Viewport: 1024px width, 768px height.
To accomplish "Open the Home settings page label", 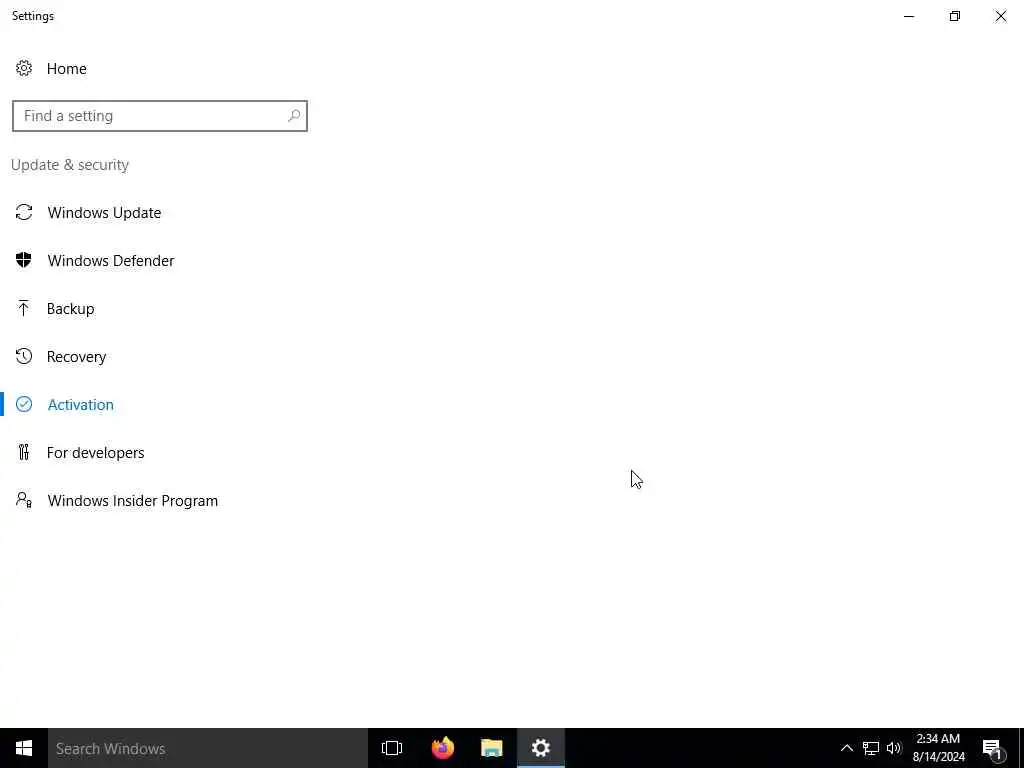I will (67, 69).
